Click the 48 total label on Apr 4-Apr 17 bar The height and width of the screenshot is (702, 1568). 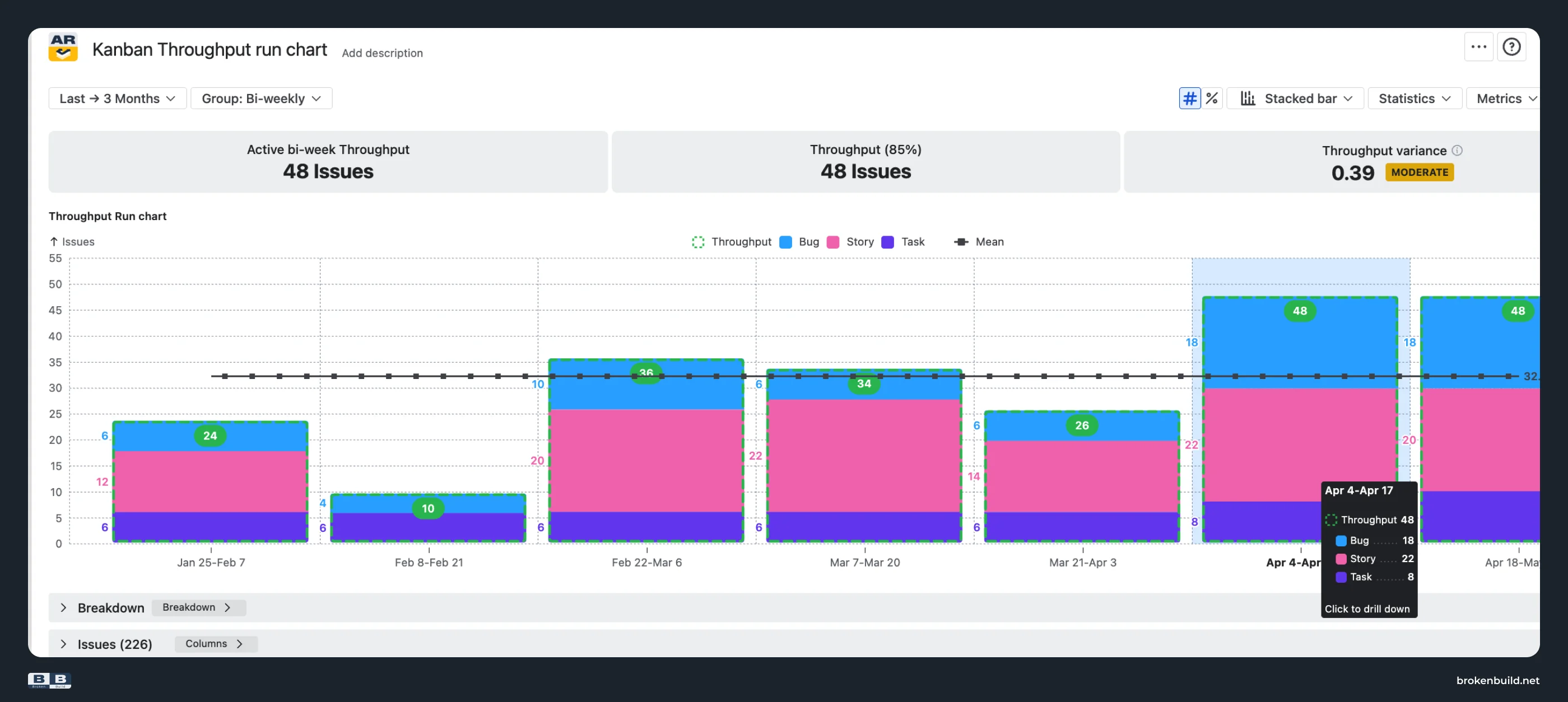(1300, 311)
